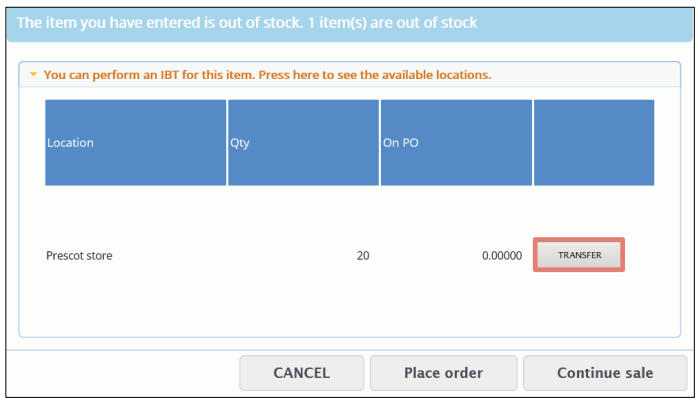698x402 pixels.
Task: Sort by the Location column header
Action: tap(136, 142)
